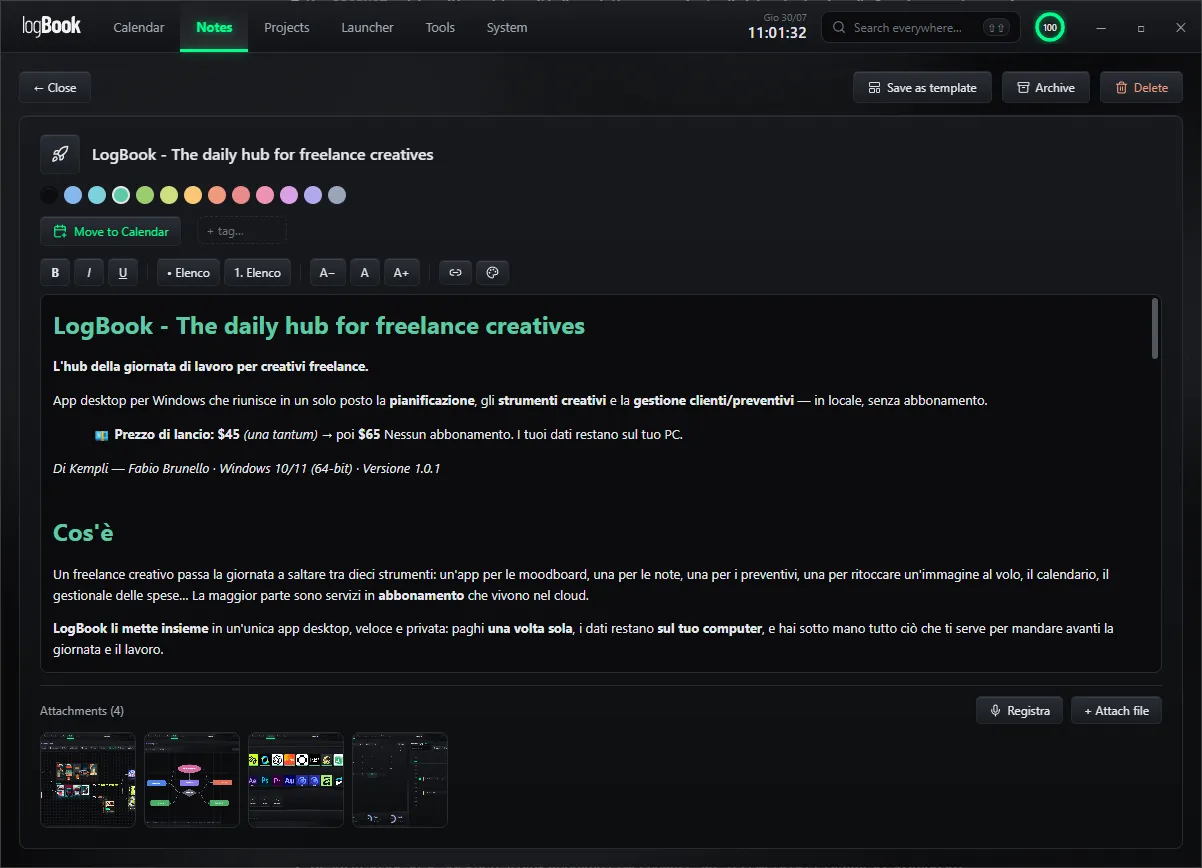
Task: Select the lavender-purple note color swatch
Action: coord(313,195)
